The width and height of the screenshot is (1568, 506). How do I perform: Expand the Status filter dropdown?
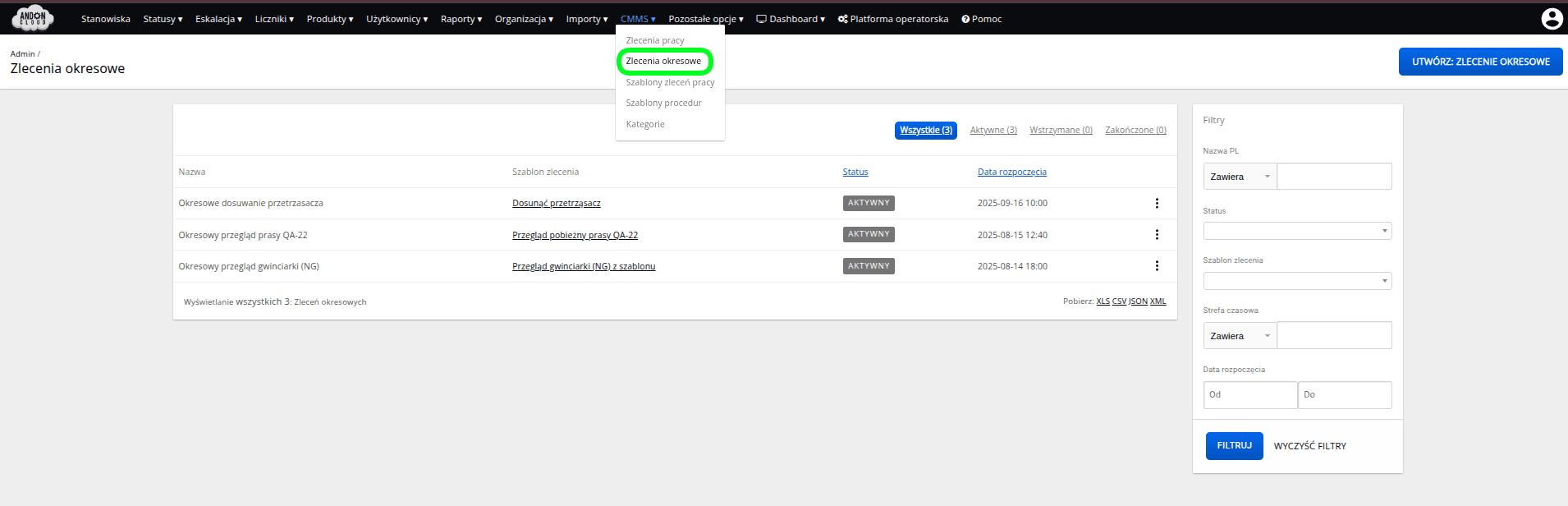[1297, 231]
